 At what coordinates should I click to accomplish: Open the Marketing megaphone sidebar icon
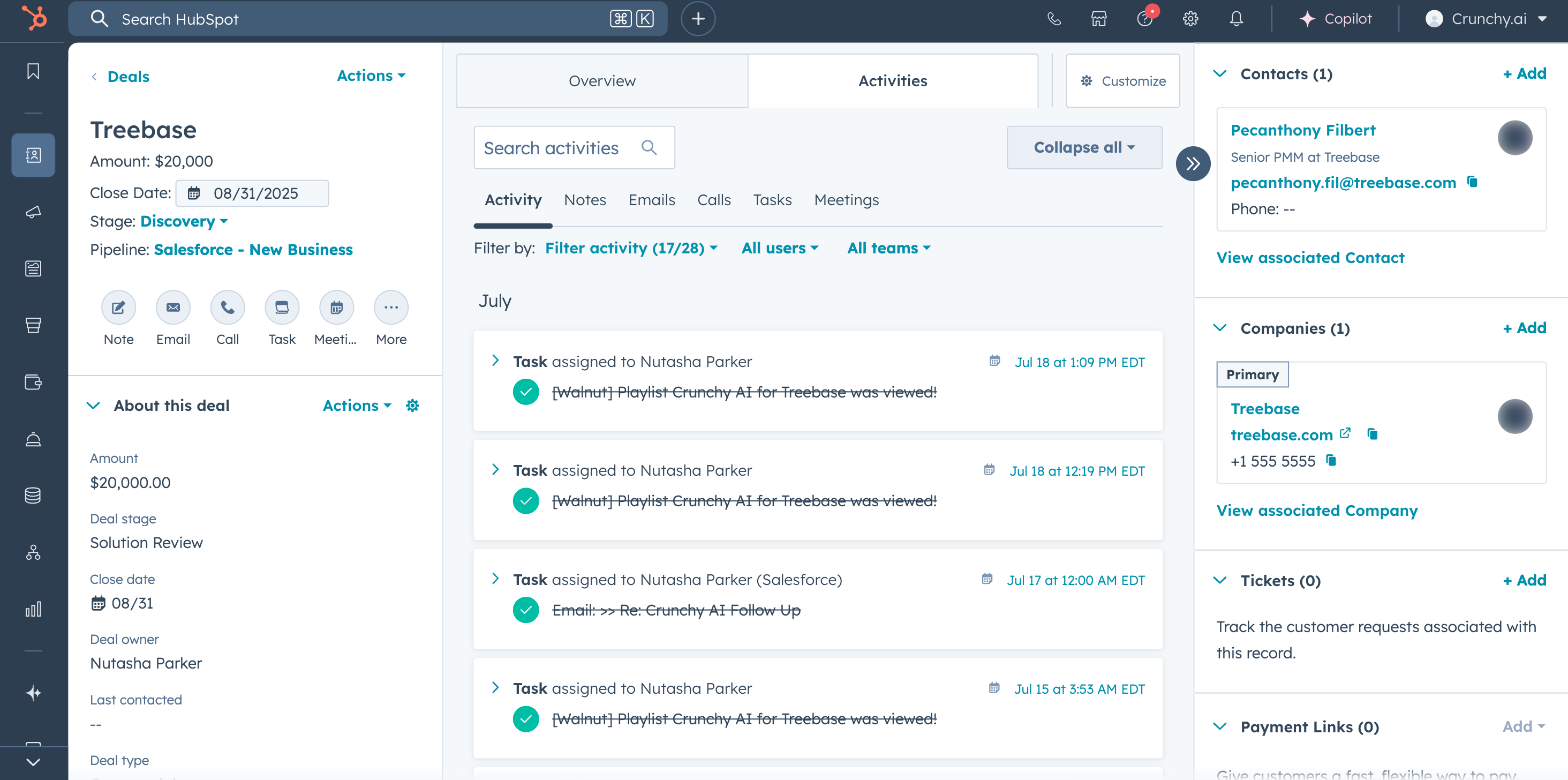click(34, 212)
